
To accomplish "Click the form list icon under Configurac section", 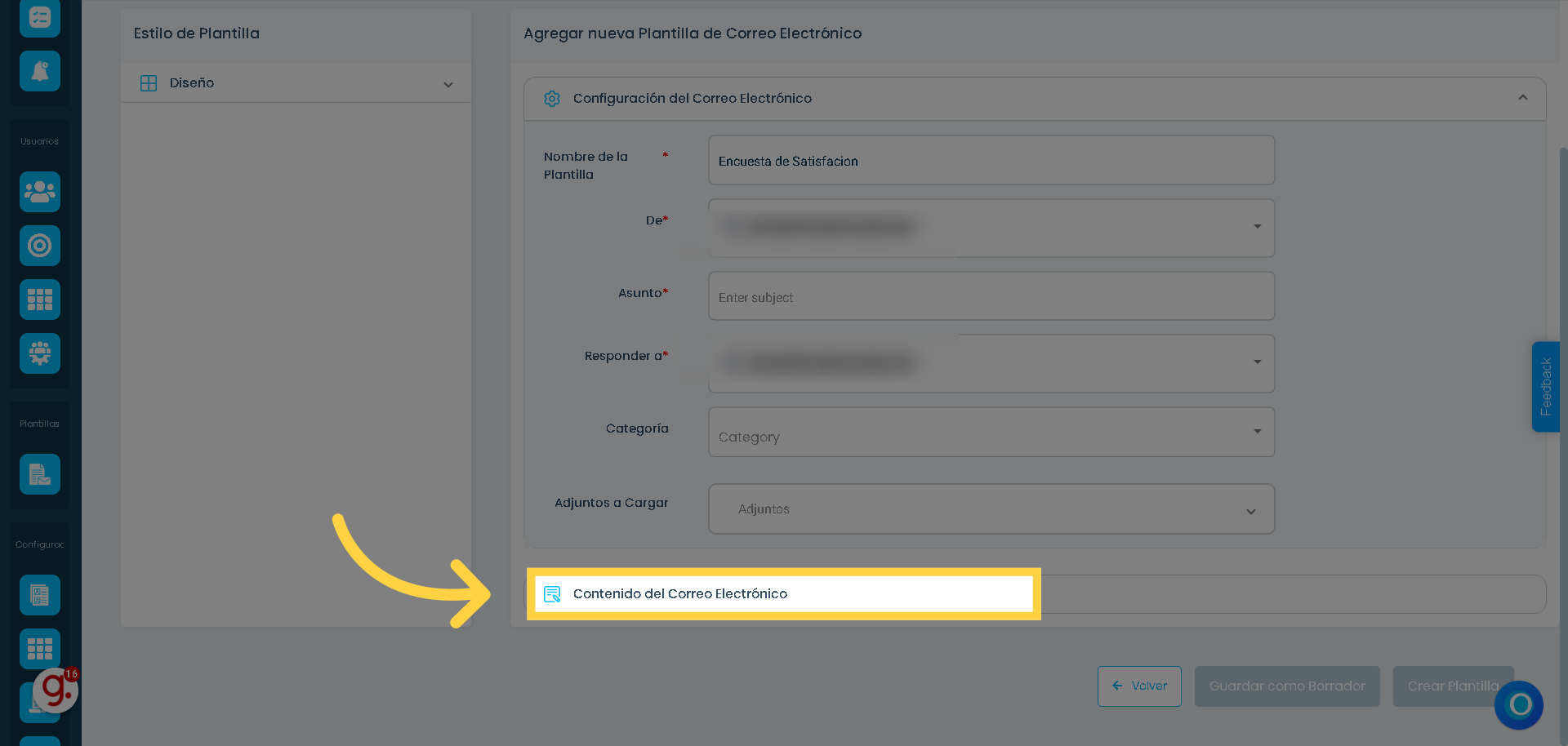I will (x=40, y=595).
